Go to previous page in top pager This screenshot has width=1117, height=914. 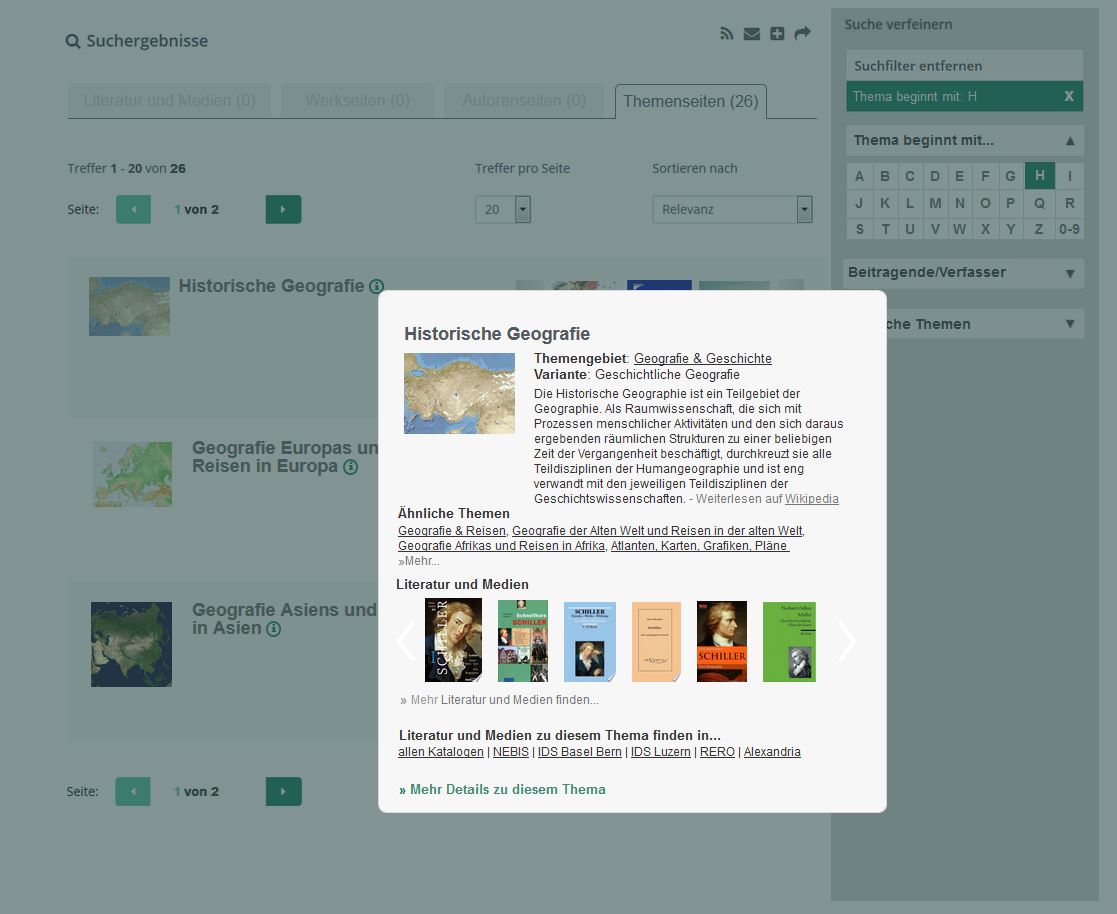click(x=133, y=209)
